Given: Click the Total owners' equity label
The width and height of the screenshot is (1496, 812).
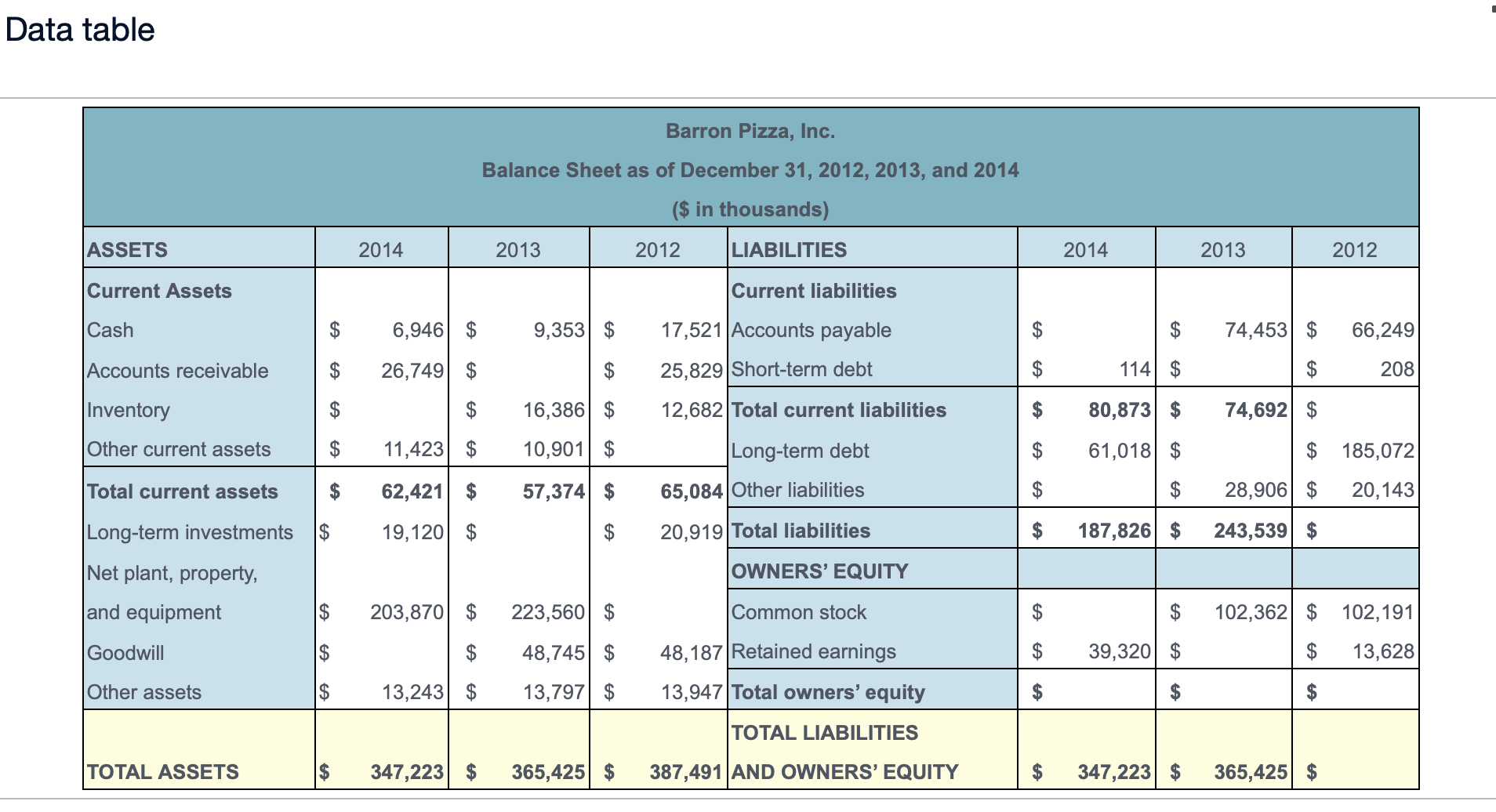Looking at the screenshot, I should tap(828, 692).
